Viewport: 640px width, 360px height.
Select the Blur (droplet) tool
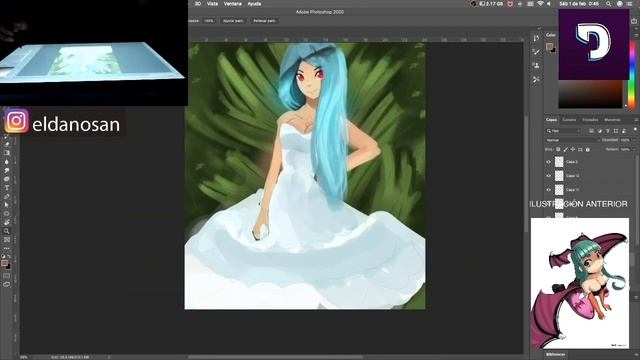(x=7, y=162)
